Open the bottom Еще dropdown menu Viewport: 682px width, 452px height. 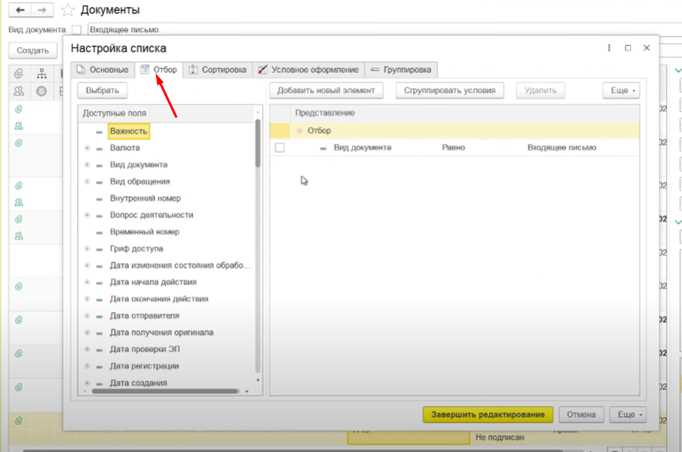tap(629, 415)
